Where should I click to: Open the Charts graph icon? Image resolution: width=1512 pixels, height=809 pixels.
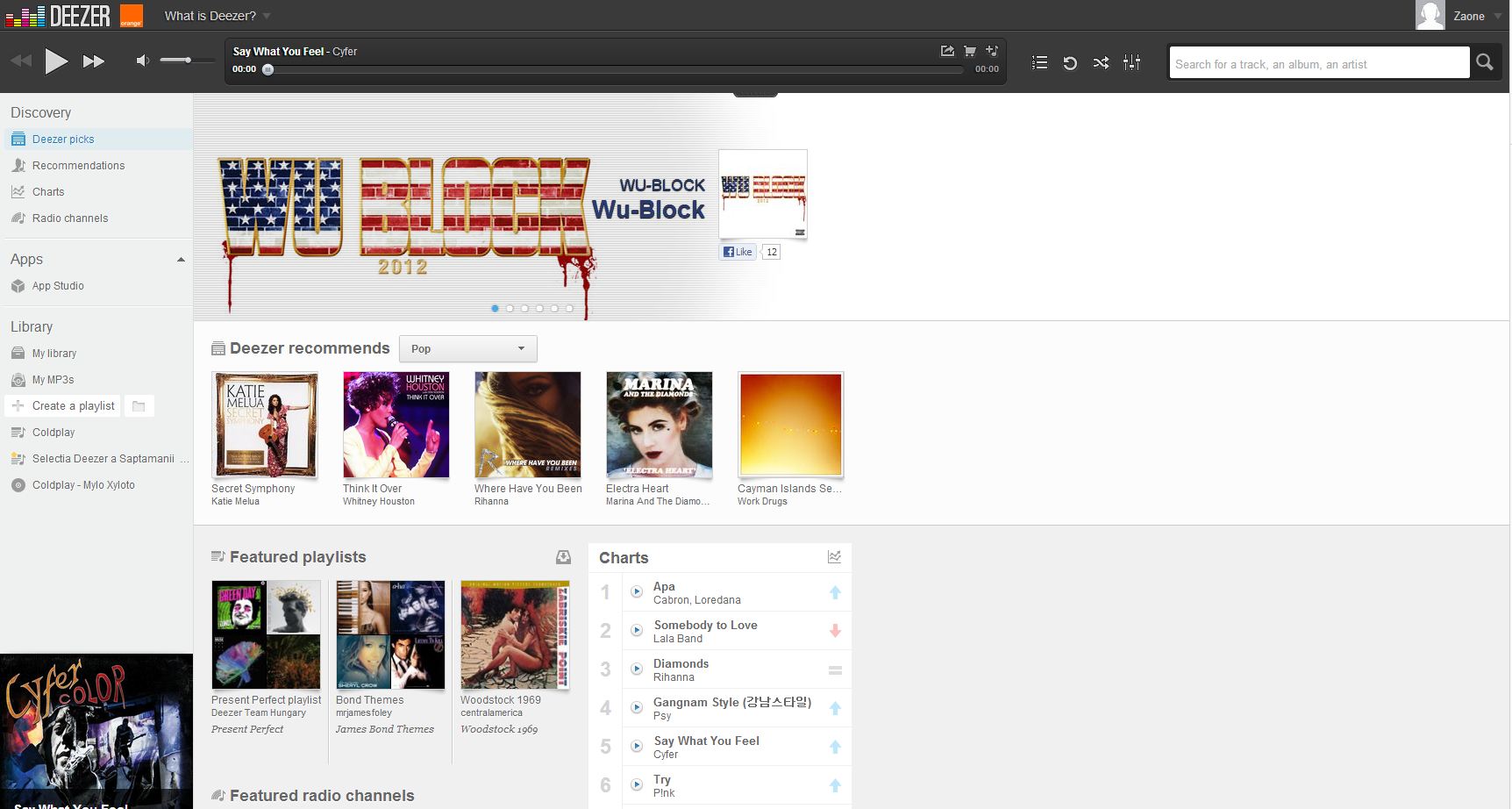(x=834, y=557)
